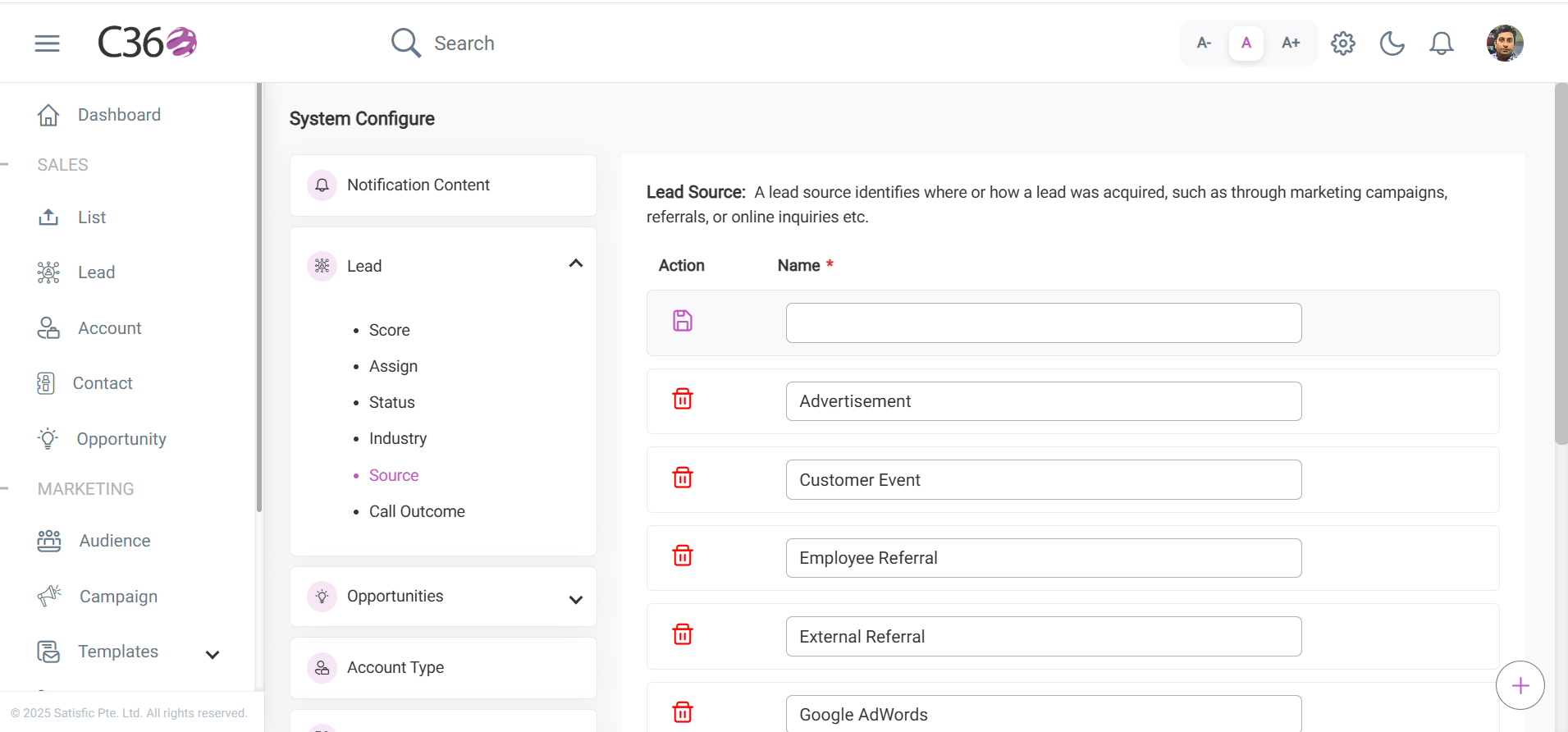The width and height of the screenshot is (1568, 732).
Task: Open settings gear icon
Action: [1343, 43]
